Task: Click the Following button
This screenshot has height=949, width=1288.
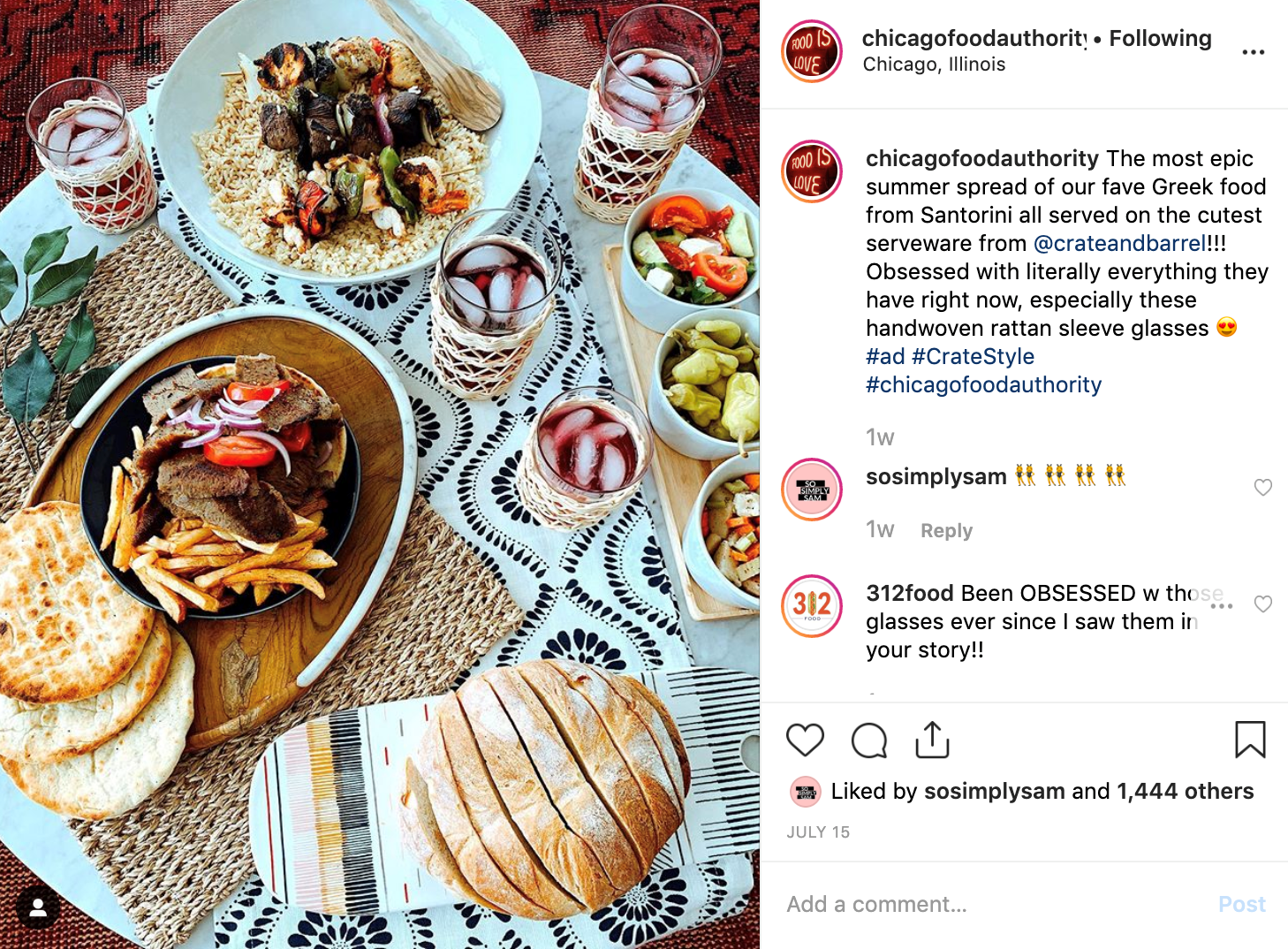Action: (1160, 38)
